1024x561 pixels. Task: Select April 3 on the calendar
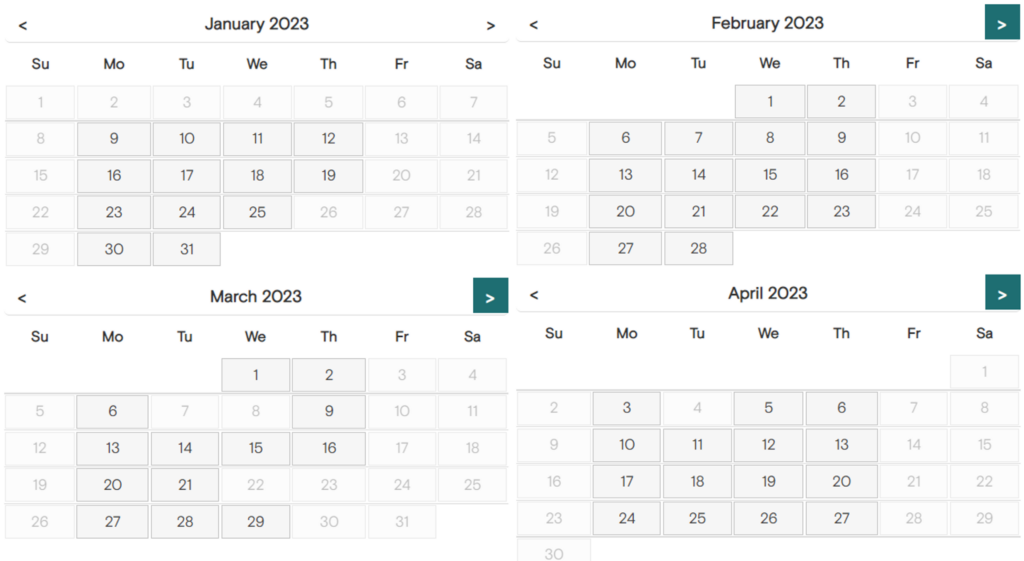click(x=627, y=408)
